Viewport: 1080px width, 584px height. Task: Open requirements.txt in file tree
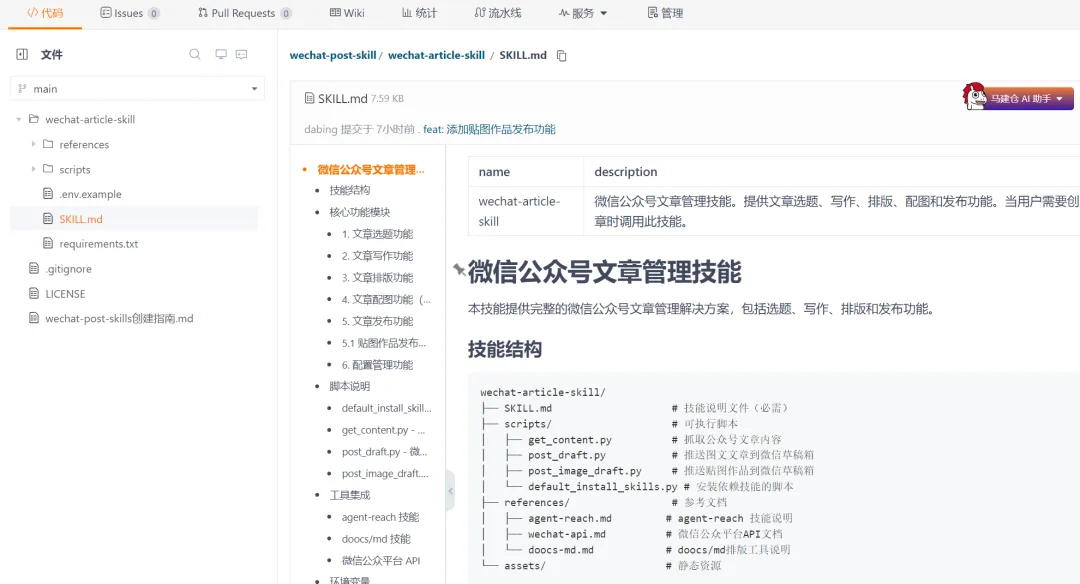[98, 244]
